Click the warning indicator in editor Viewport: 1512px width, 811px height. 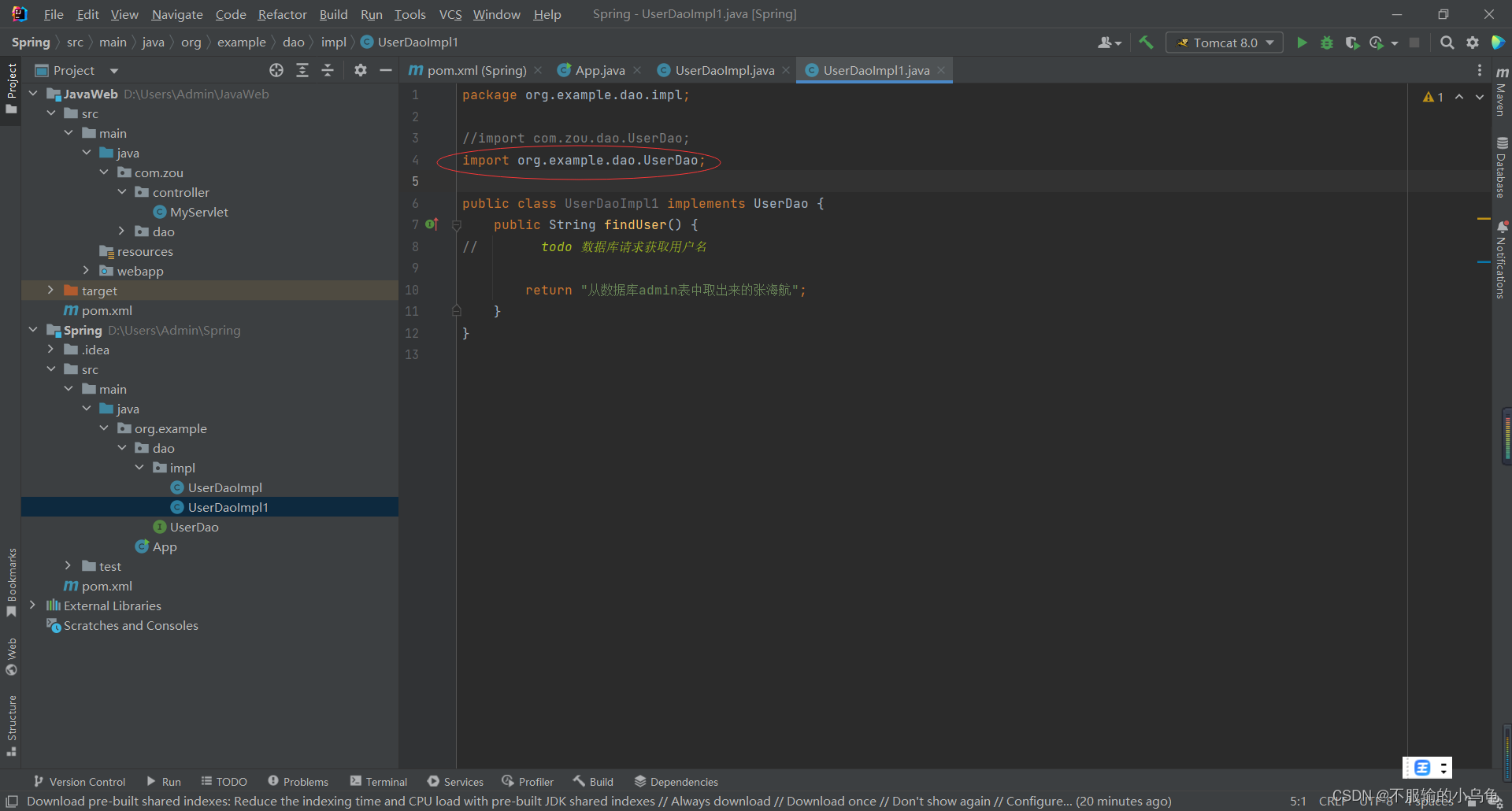click(x=1433, y=97)
